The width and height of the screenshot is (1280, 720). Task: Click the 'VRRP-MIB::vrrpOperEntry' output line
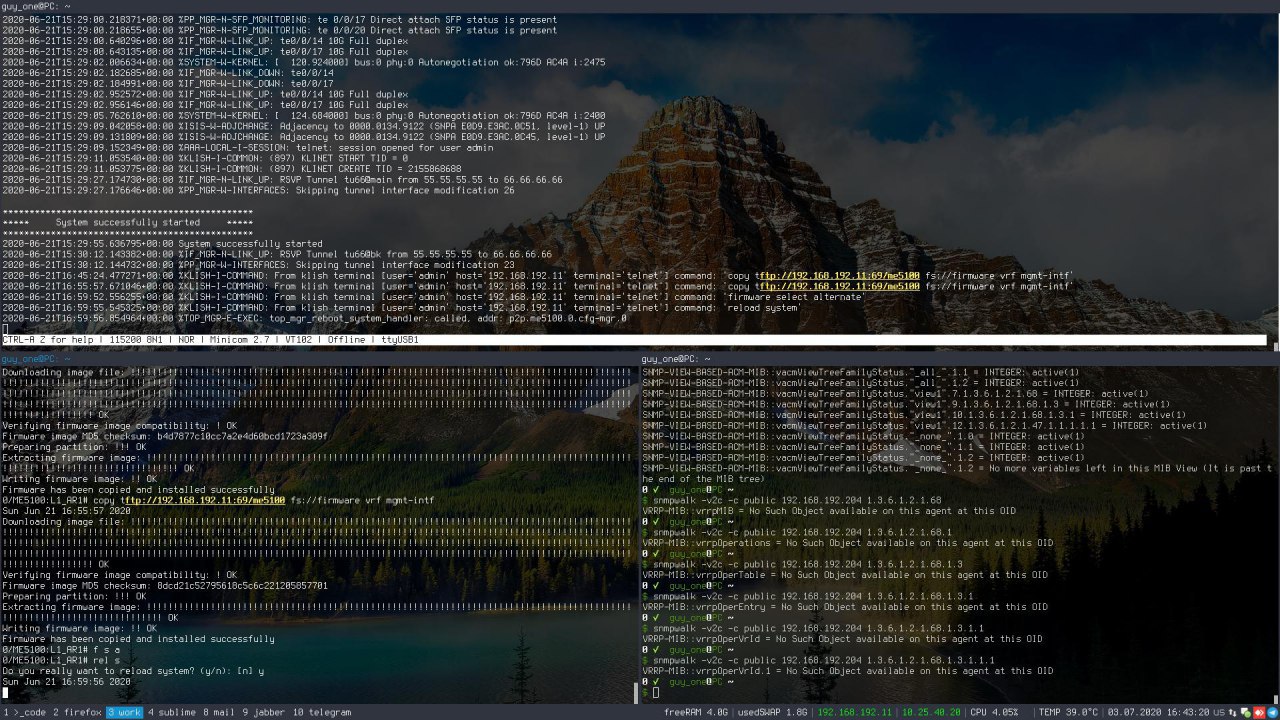(x=844, y=607)
